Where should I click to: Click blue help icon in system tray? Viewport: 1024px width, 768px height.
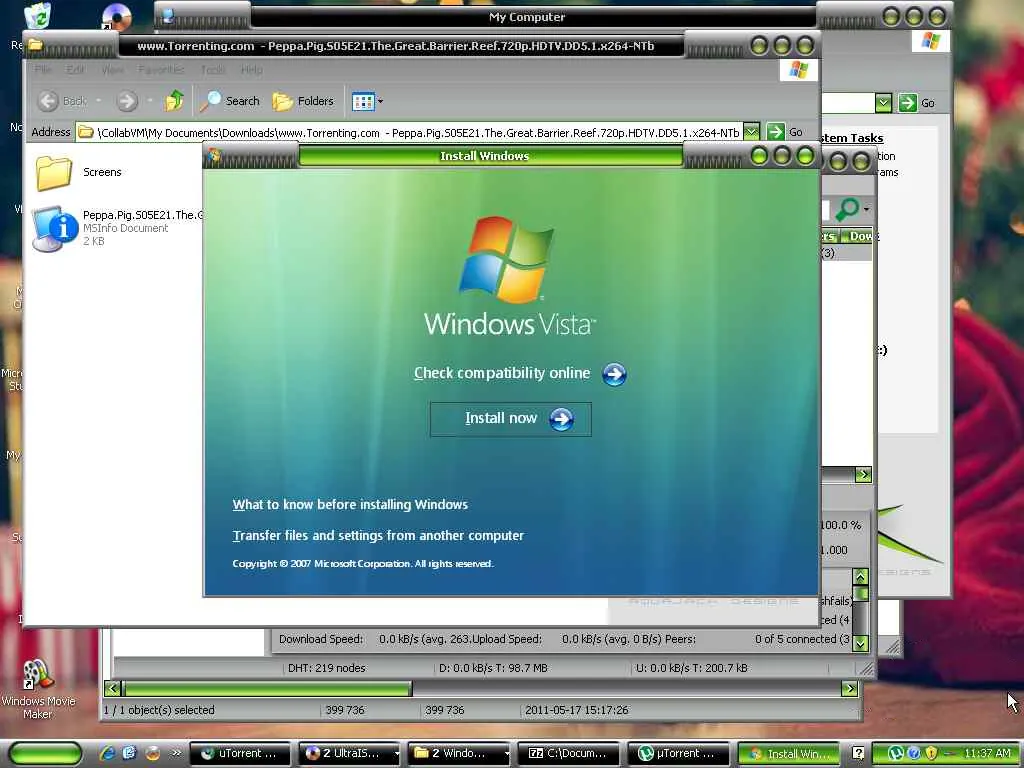(x=914, y=754)
